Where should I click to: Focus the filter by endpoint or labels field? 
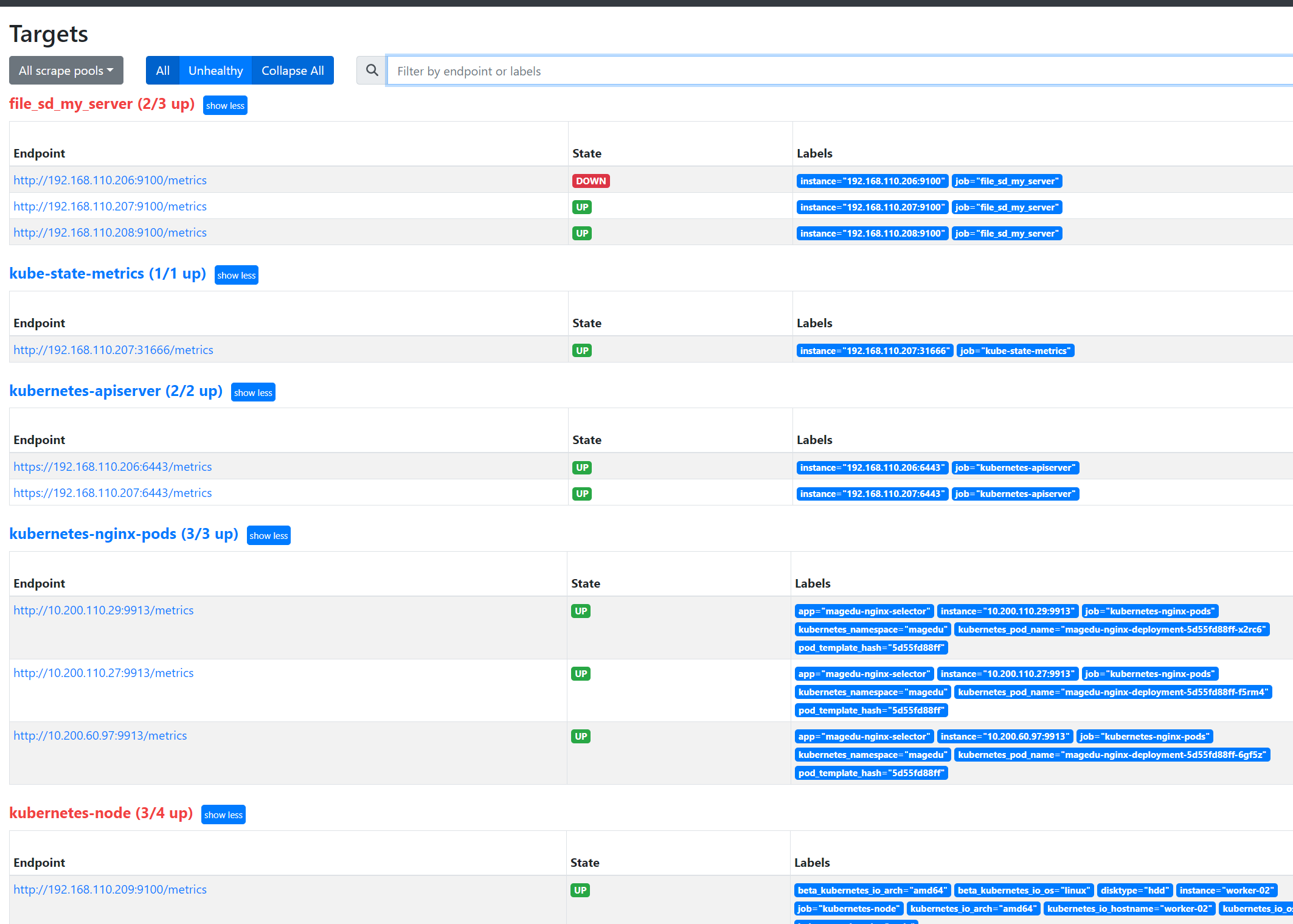(x=839, y=71)
